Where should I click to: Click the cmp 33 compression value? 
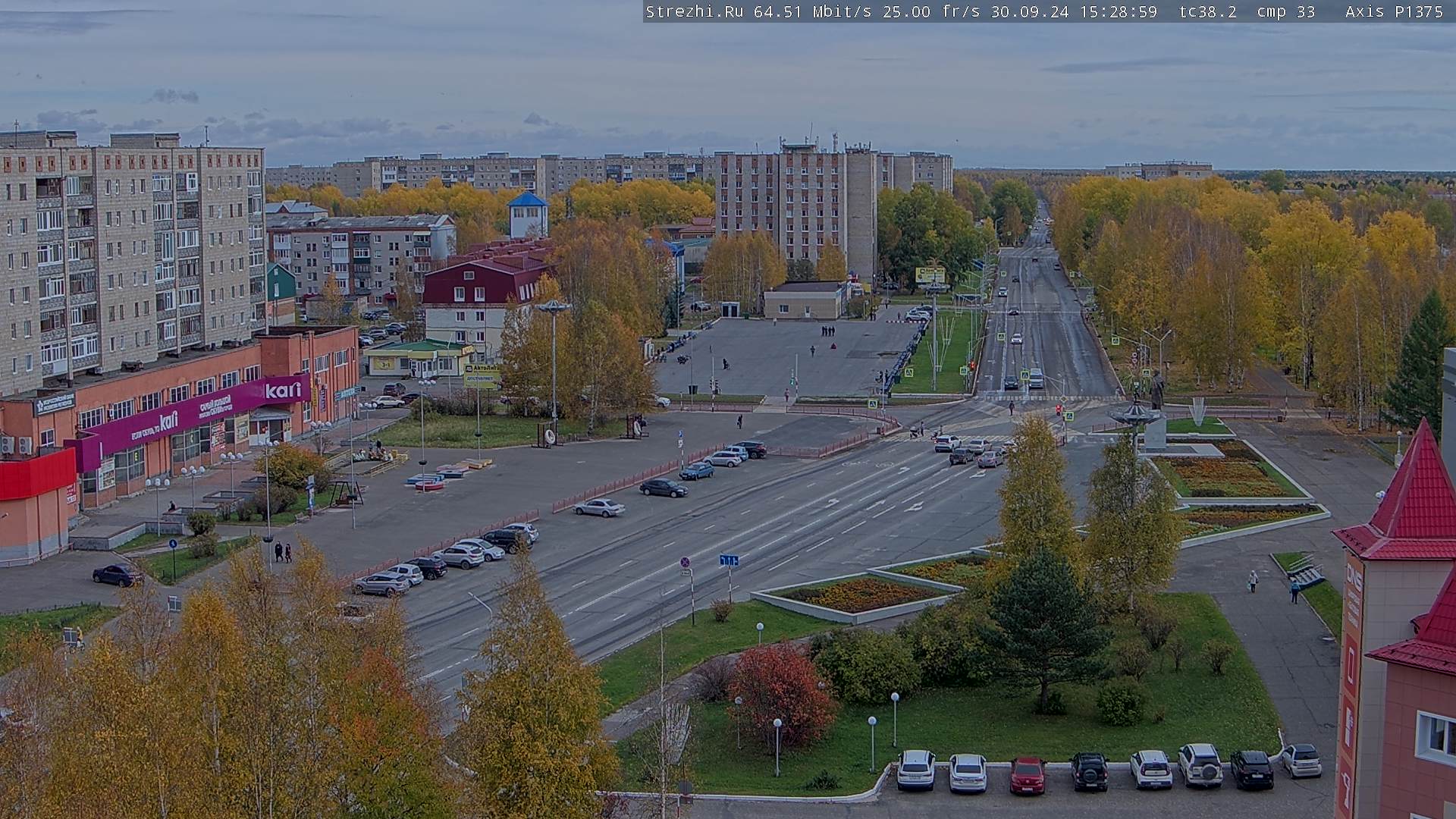tap(1286, 11)
